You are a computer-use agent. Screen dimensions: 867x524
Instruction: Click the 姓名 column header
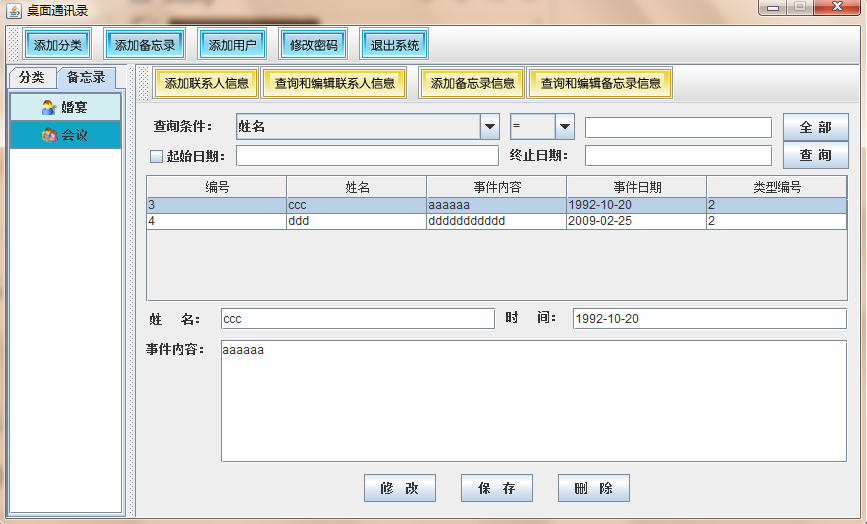(357, 187)
